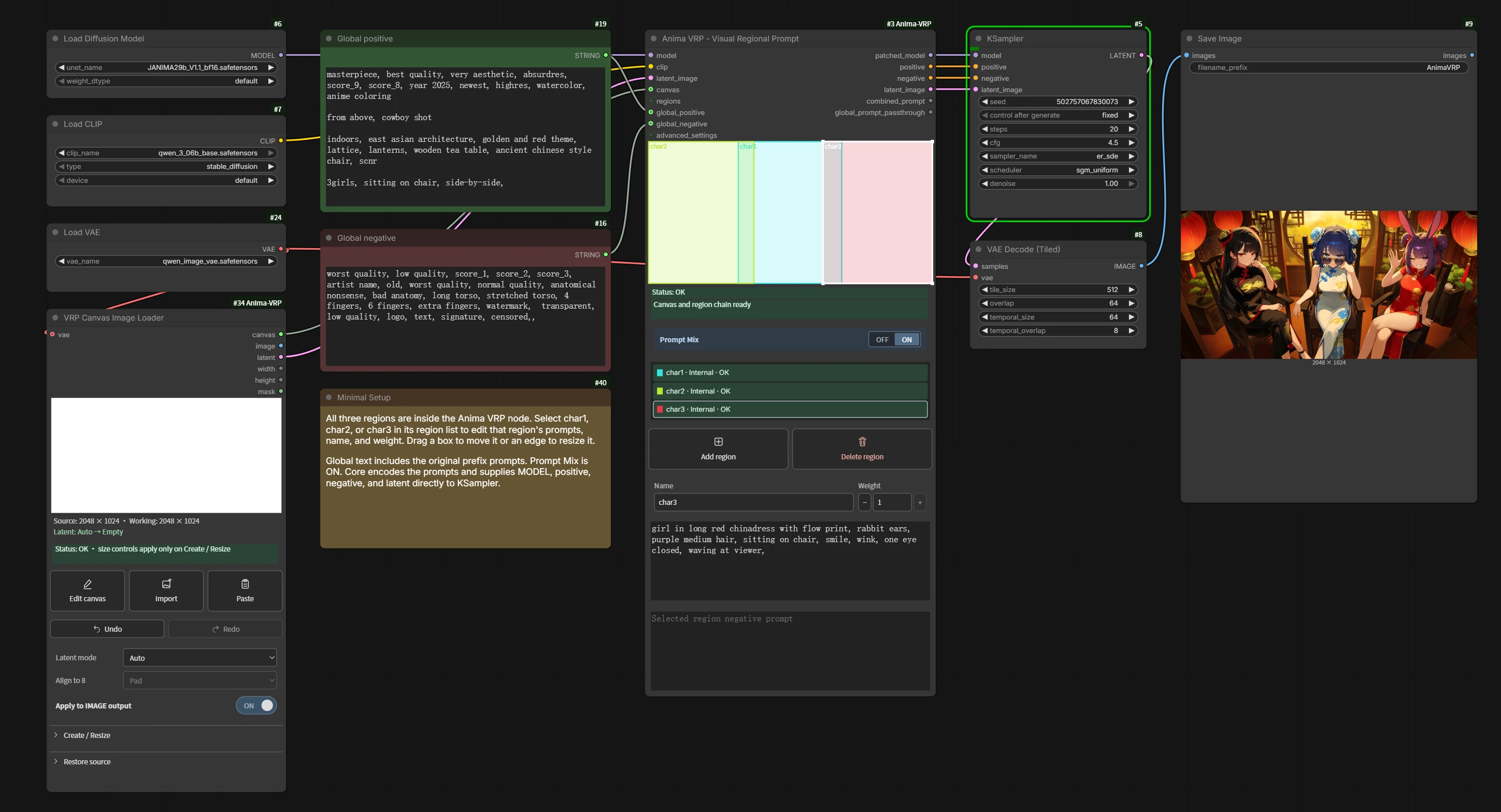1501x812 pixels.
Task: Open the Align to 8 Pad dropdown
Action: tap(200, 680)
